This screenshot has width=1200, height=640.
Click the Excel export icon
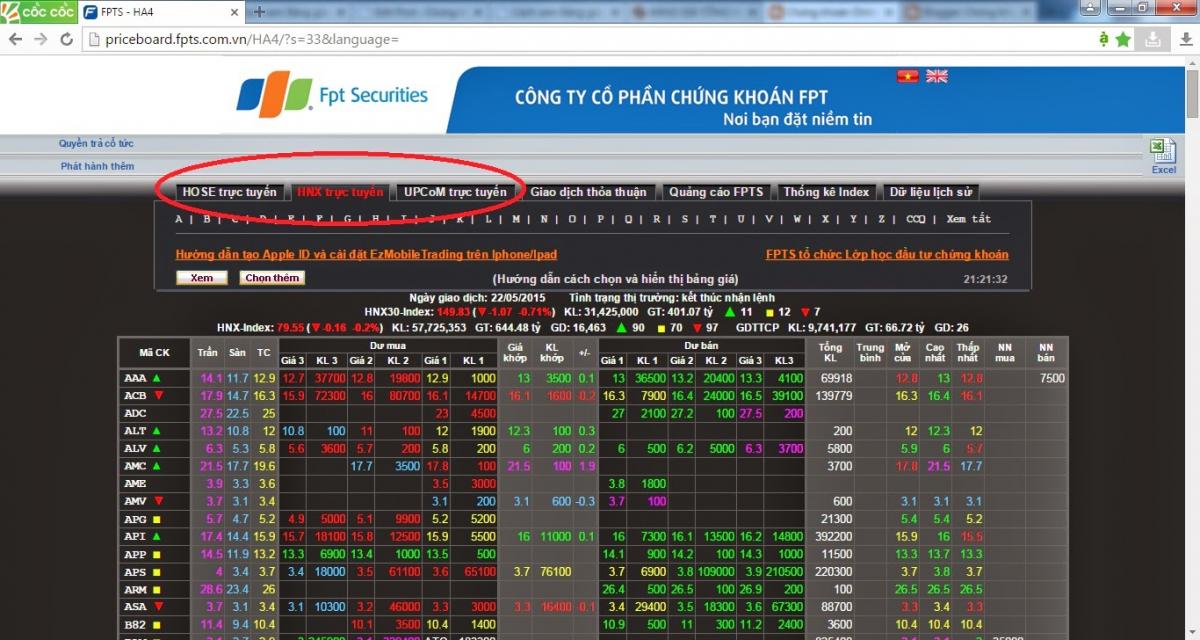click(x=1162, y=152)
